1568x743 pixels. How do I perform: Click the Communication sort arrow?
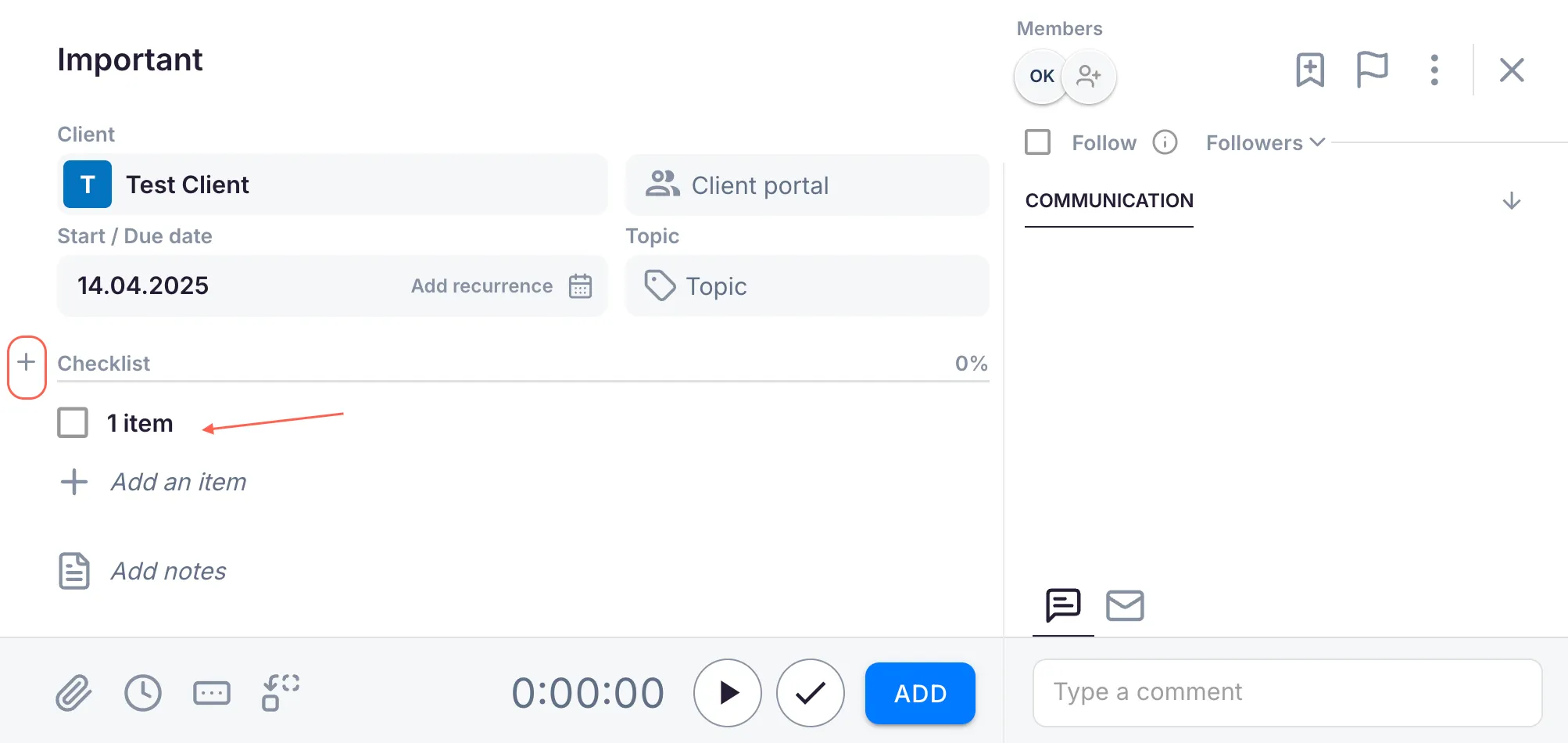click(1512, 201)
